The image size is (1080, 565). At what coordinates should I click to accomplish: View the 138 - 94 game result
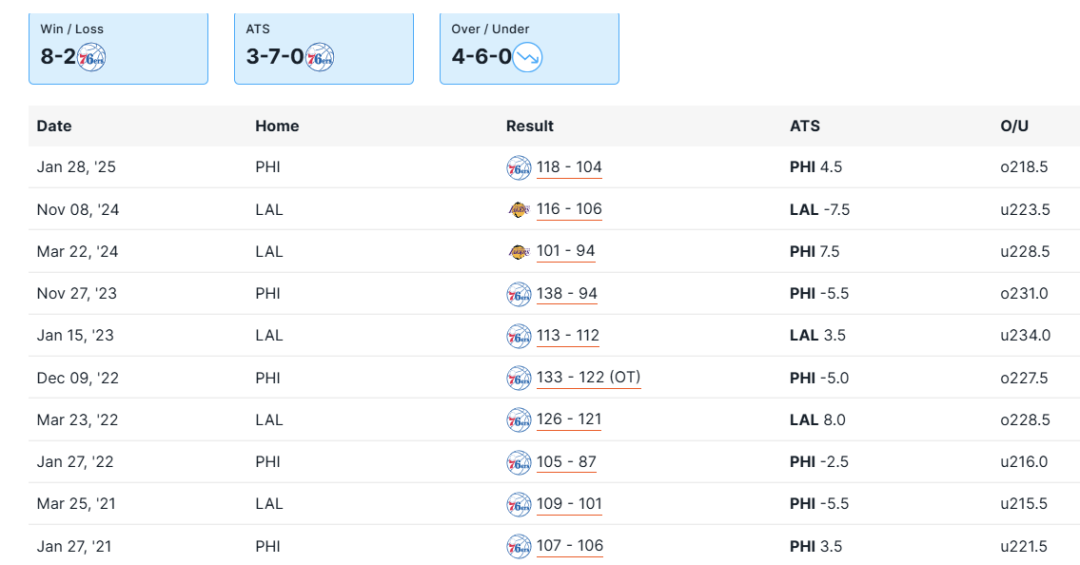[x=567, y=293]
